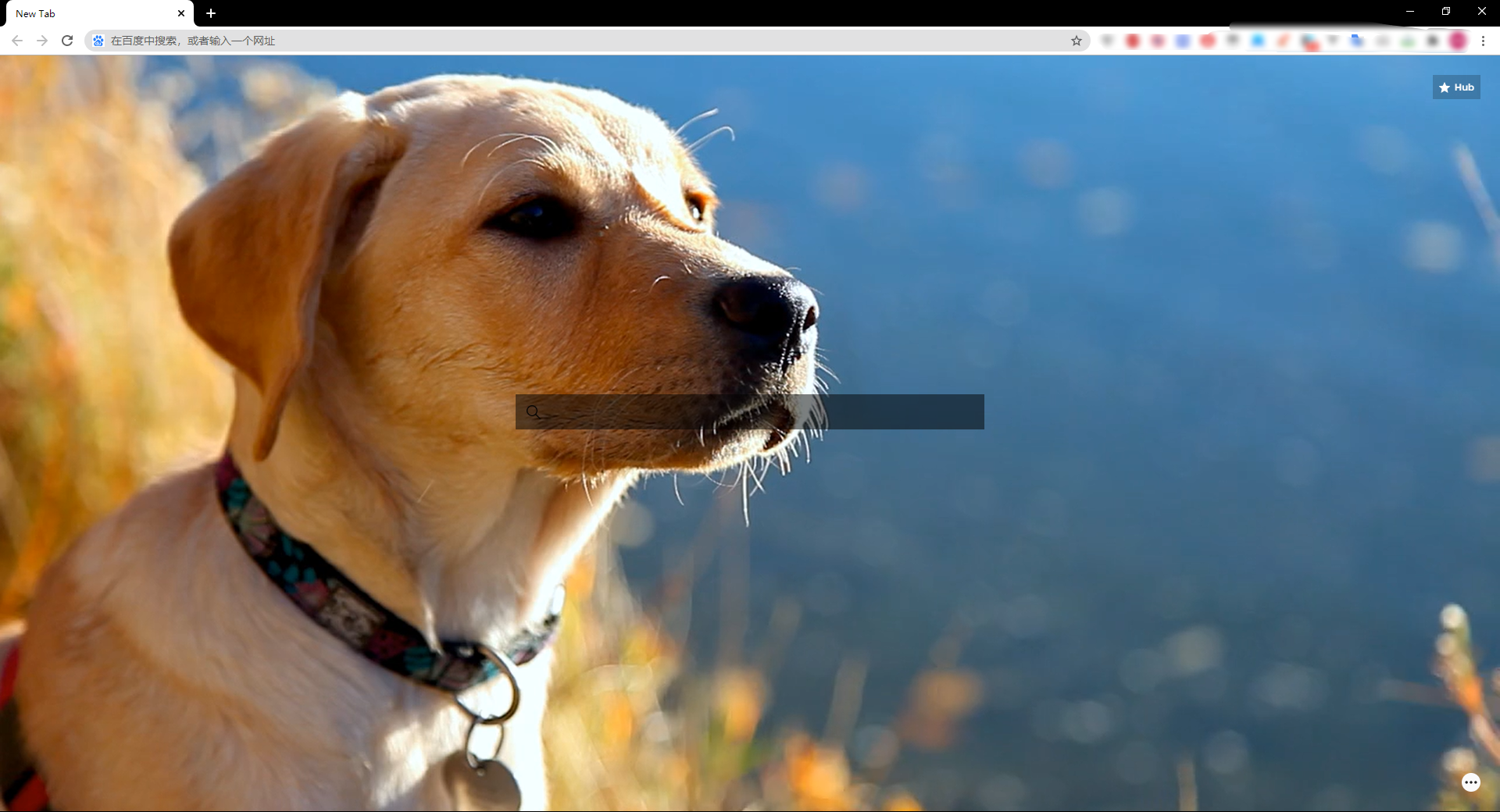Open a new tab with plus button

point(211,13)
